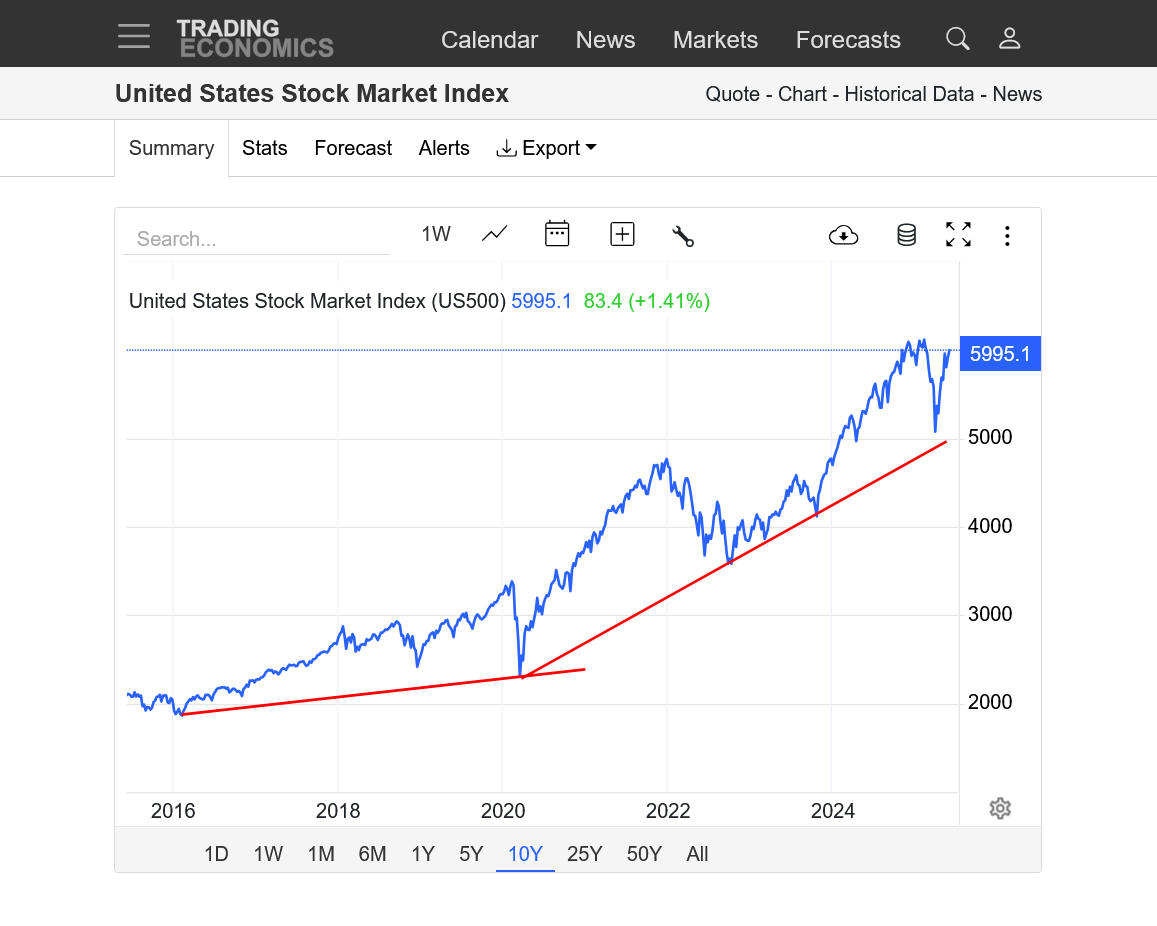This screenshot has height=926, width=1157.
Task: Expand chart to fullscreen
Action: pyautogui.click(x=959, y=235)
